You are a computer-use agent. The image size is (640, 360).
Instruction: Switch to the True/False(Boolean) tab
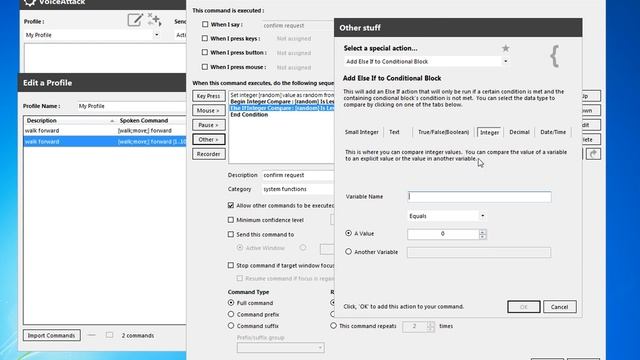tap(443, 132)
